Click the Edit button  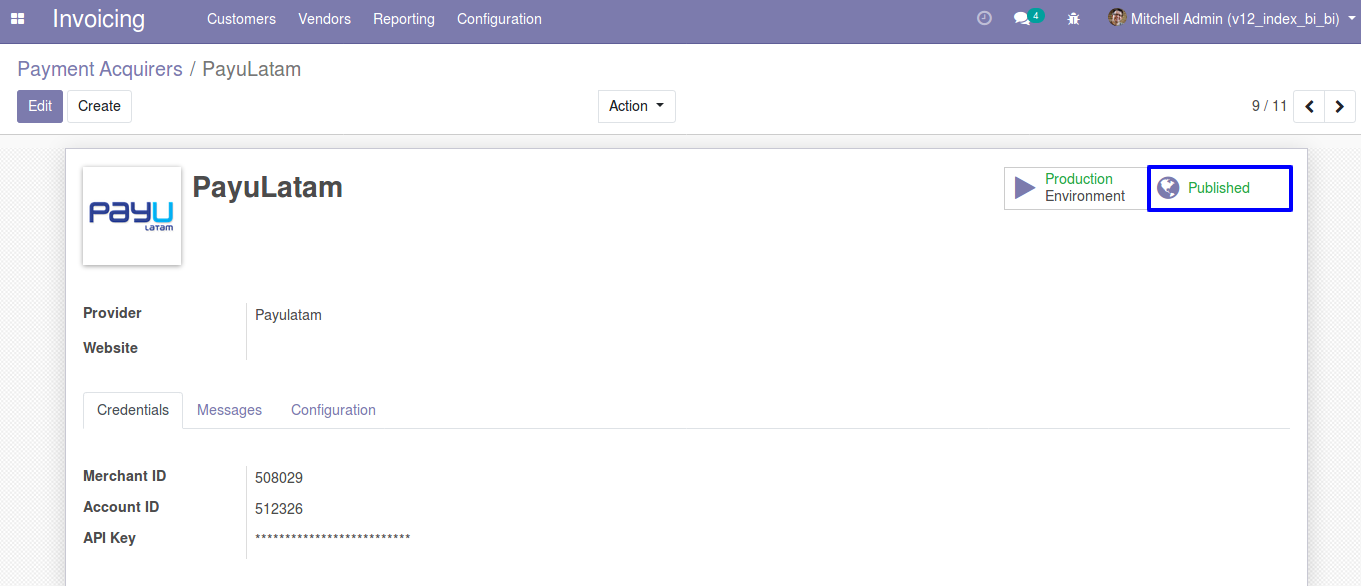(x=40, y=106)
